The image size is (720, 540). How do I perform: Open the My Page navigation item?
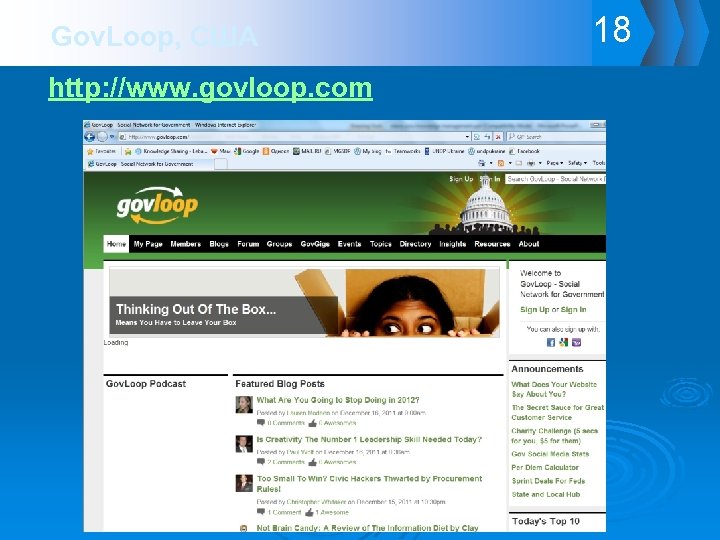click(148, 244)
